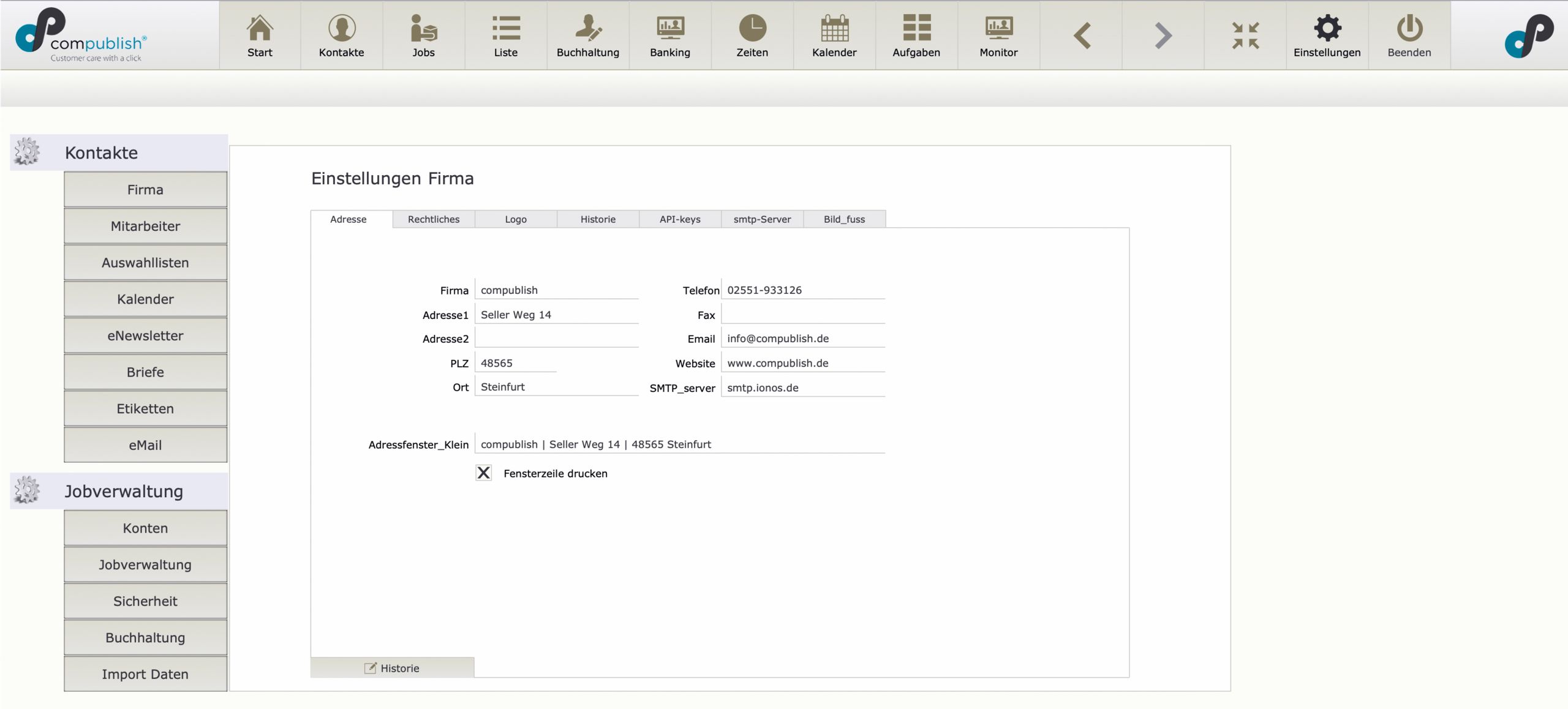This screenshot has height=709, width=1568.
Task: Switch to the Logo tab
Action: 516,219
